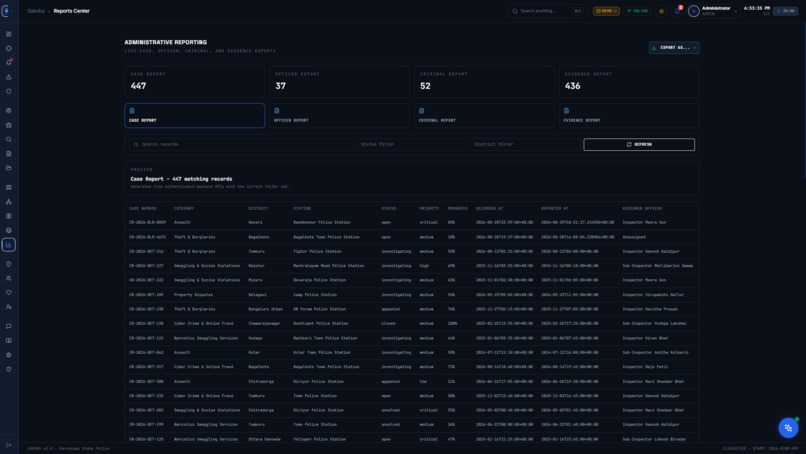Open the chat bubble sidebar icon
The image size is (806, 454).
coord(9,326)
